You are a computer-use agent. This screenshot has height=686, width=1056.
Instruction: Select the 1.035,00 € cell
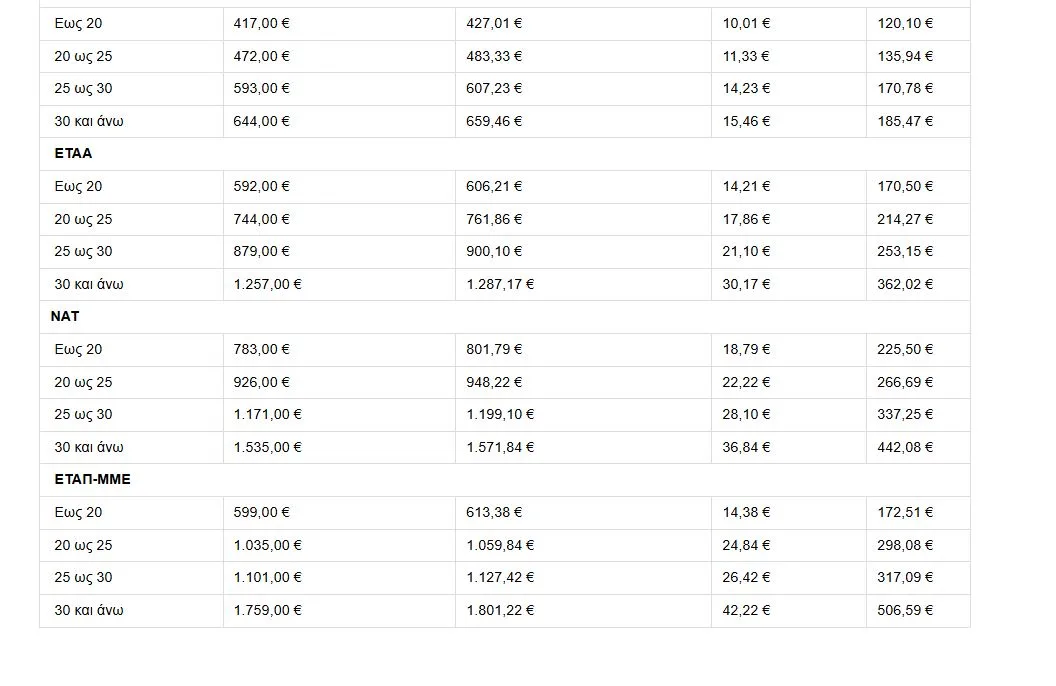pos(267,545)
